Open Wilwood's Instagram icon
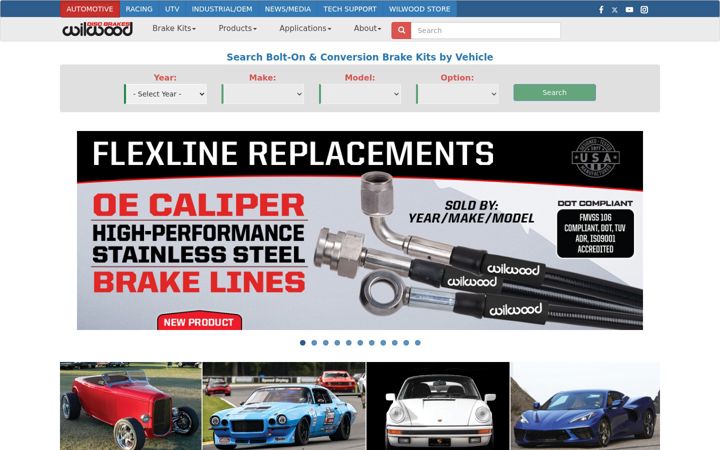Viewport: 720px width, 450px height. pyautogui.click(x=644, y=10)
